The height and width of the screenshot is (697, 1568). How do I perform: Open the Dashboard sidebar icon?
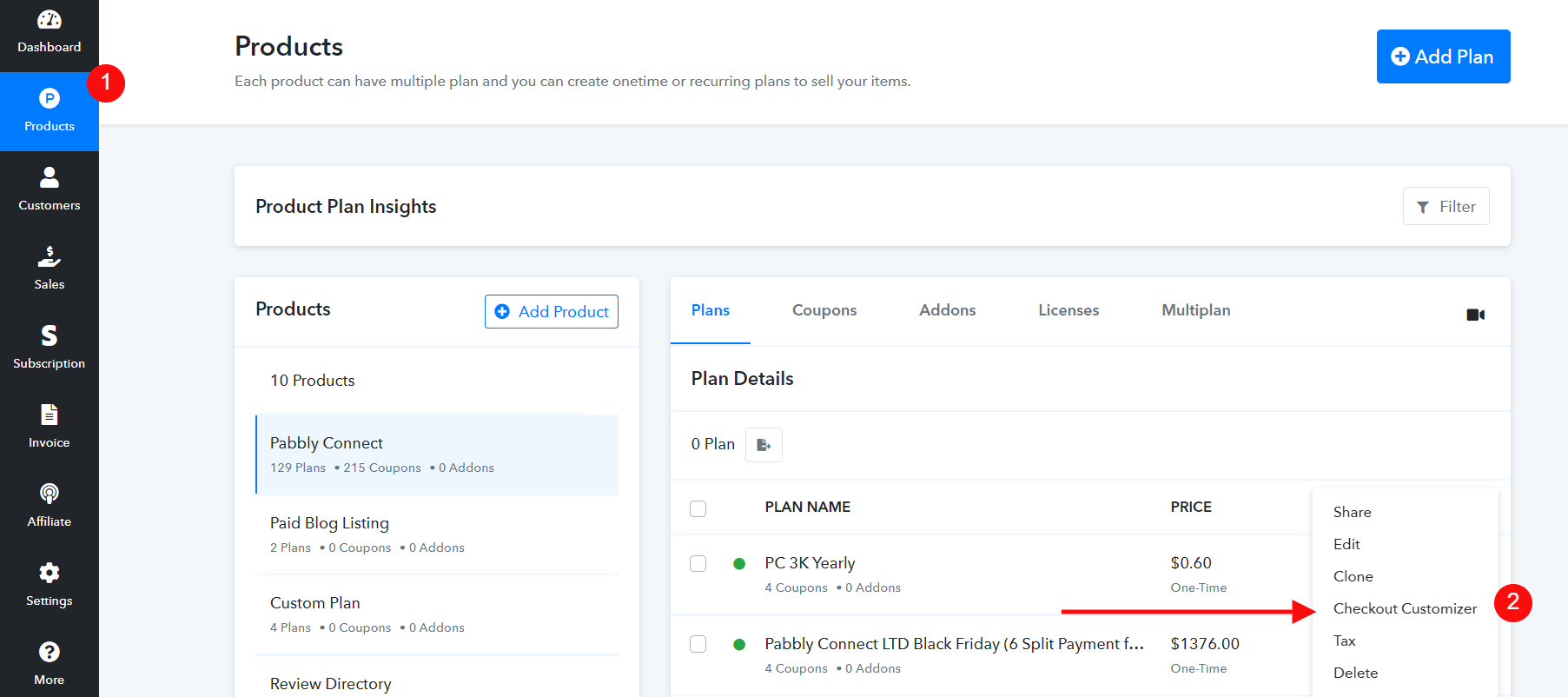click(x=50, y=32)
